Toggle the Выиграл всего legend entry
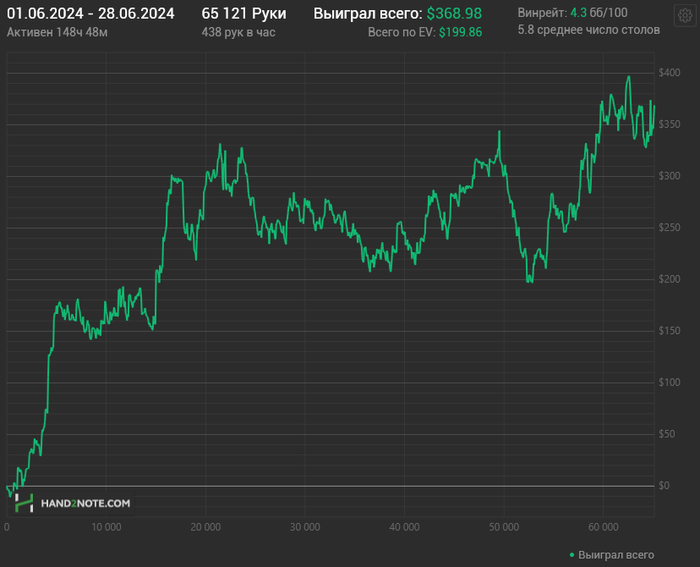The image size is (700, 567). [612, 555]
